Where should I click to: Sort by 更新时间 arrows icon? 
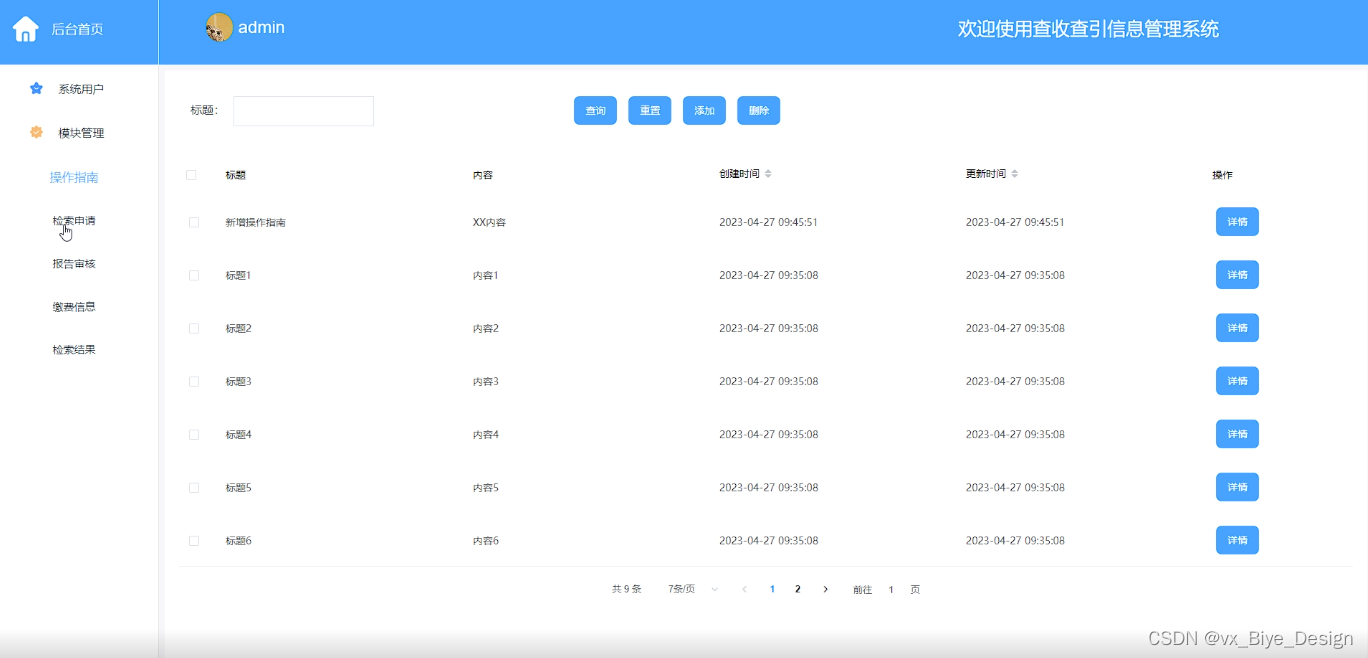click(x=1014, y=174)
